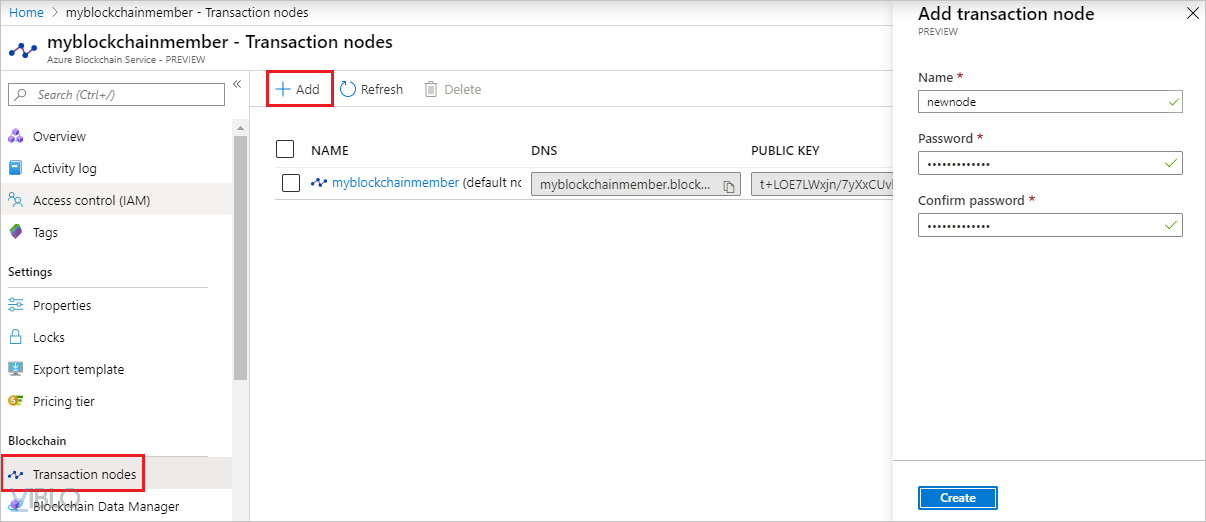Click the Home breadcrumb link
The image size is (1206, 522).
(x=26, y=12)
